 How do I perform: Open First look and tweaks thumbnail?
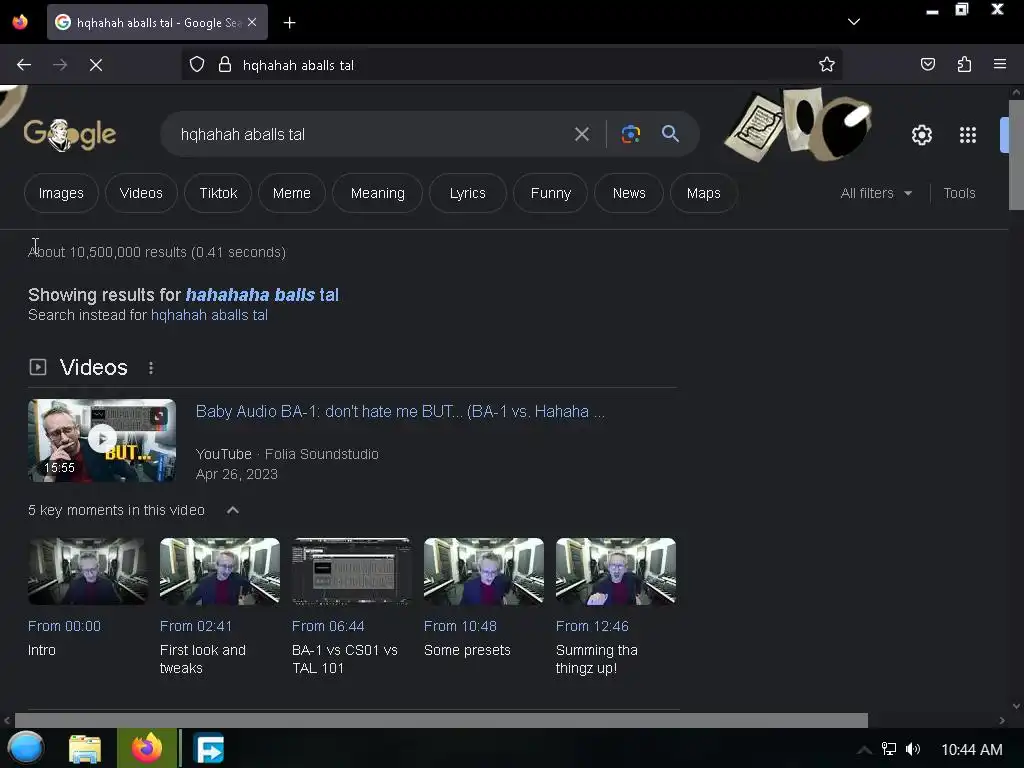219,571
